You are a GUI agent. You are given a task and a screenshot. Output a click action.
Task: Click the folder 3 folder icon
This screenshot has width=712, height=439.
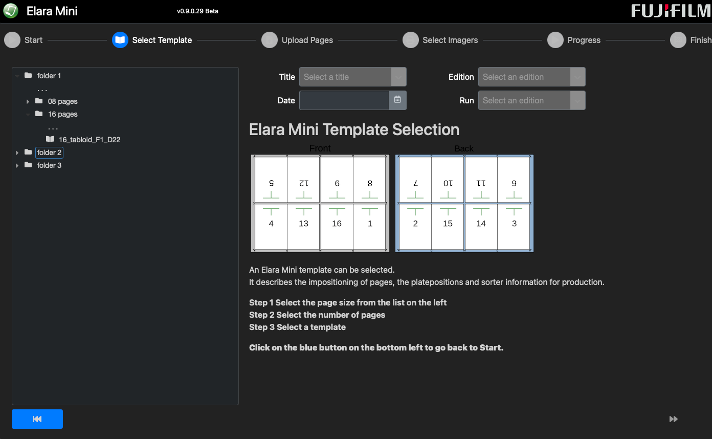coord(28,165)
